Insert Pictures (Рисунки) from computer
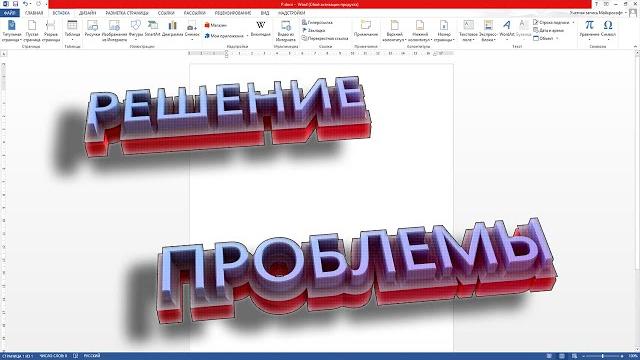 click(x=93, y=29)
